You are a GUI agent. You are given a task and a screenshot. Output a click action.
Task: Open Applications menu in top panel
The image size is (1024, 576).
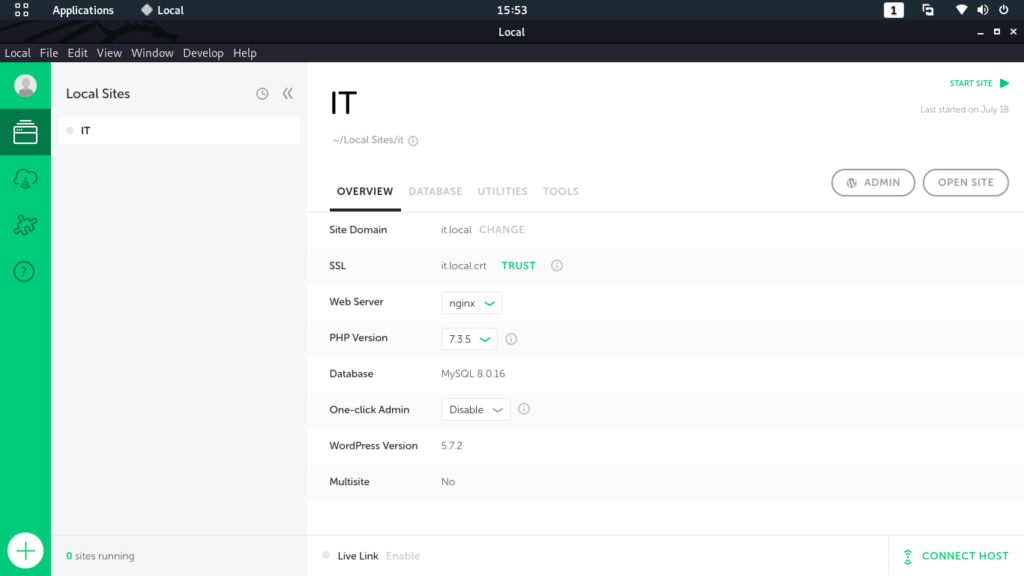pyautogui.click(x=83, y=10)
